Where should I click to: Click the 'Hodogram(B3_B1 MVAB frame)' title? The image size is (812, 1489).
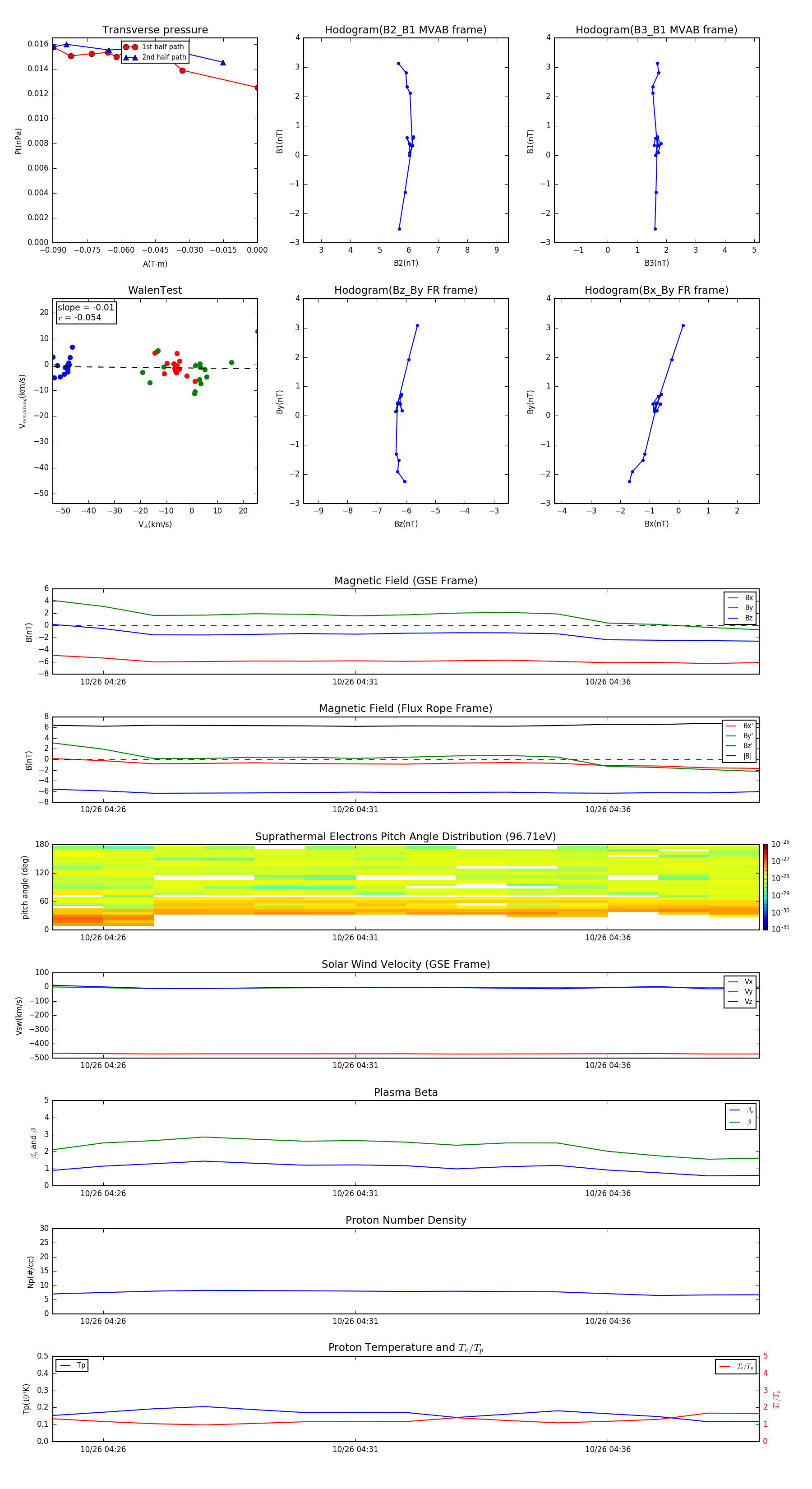coord(656,29)
